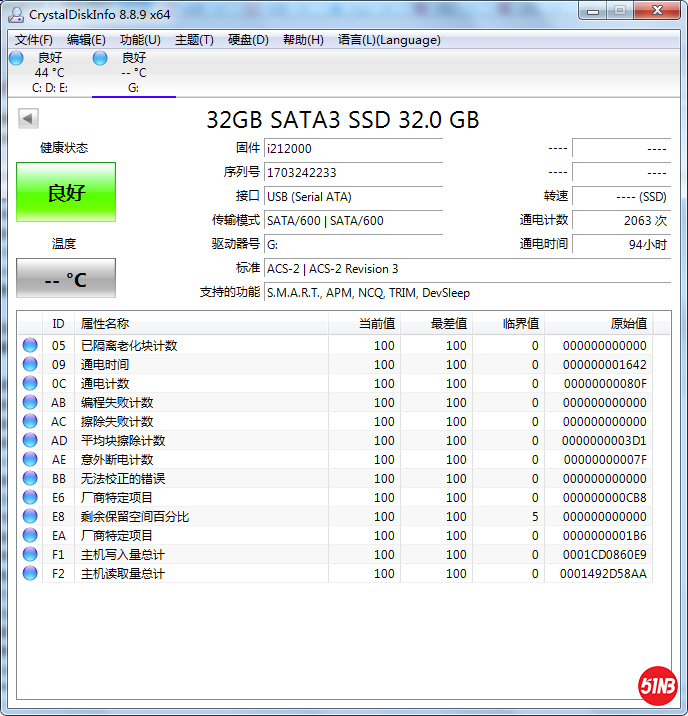The width and height of the screenshot is (688, 716).
Task: Open the 语言(L)(Language) menu
Action: point(389,40)
